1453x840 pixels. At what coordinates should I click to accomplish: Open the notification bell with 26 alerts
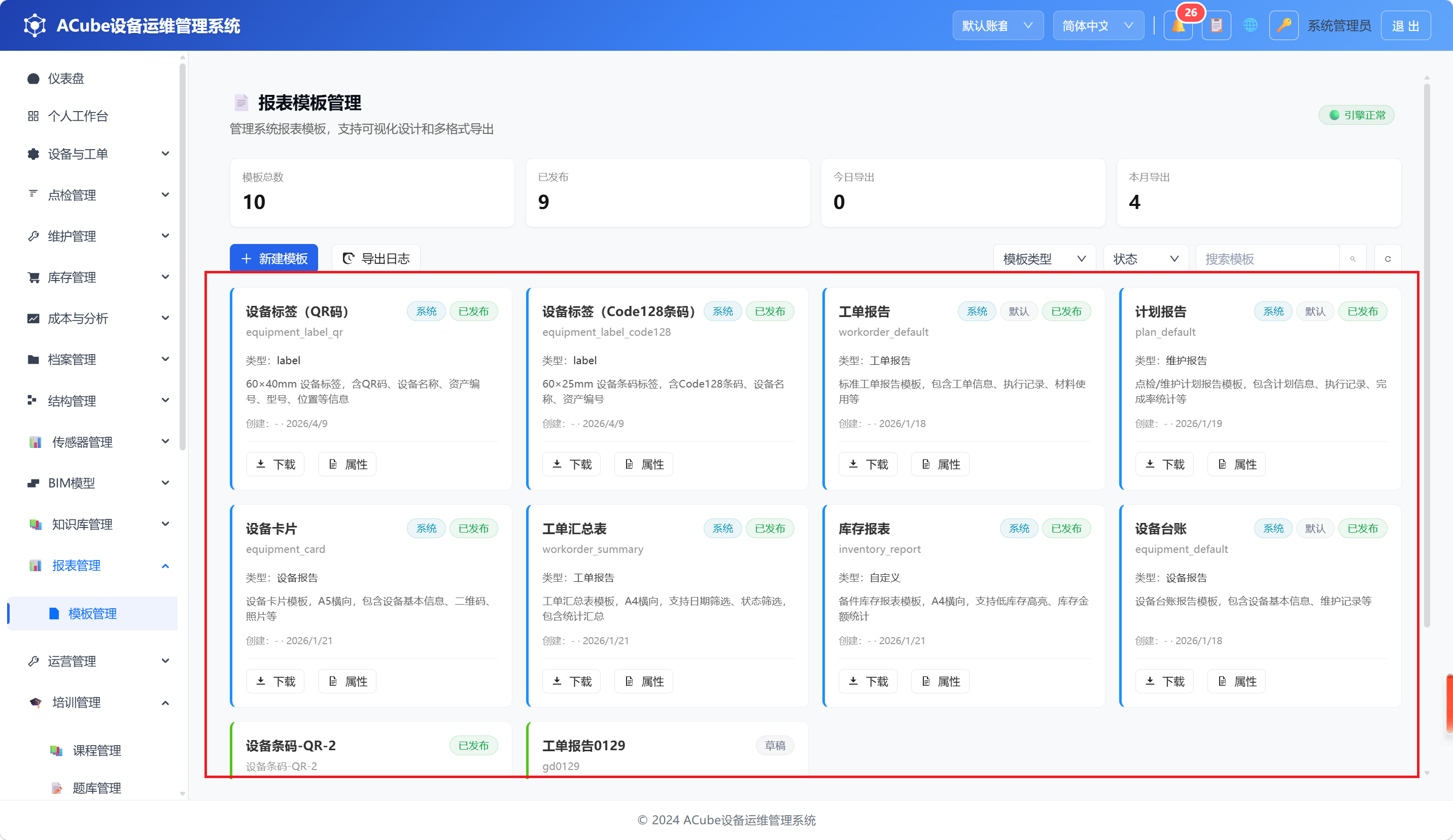tap(1178, 26)
